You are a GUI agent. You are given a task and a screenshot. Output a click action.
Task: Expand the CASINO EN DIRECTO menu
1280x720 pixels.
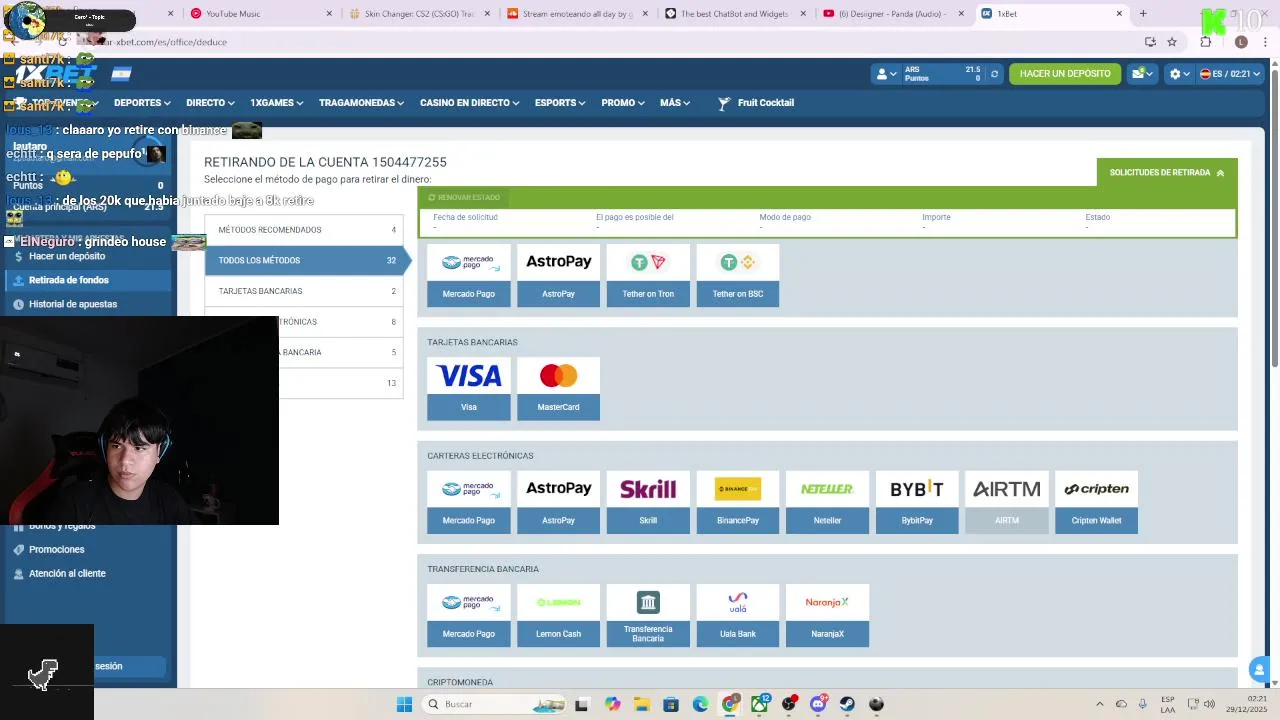click(x=470, y=103)
